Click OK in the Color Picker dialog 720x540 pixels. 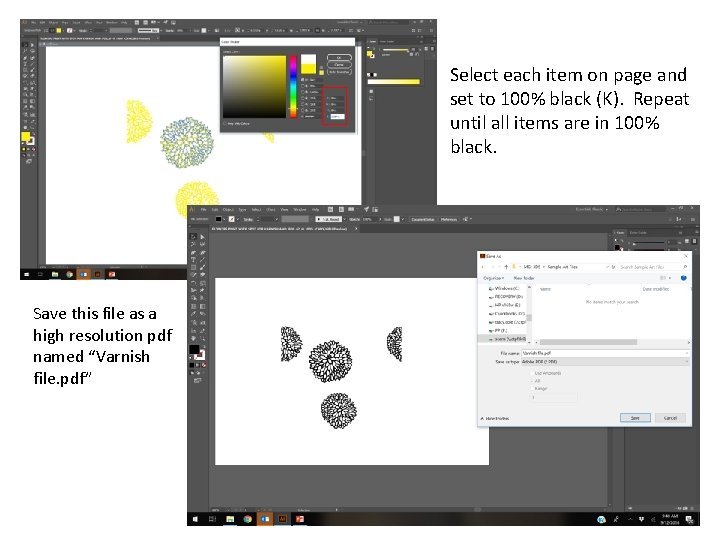pyautogui.click(x=339, y=58)
